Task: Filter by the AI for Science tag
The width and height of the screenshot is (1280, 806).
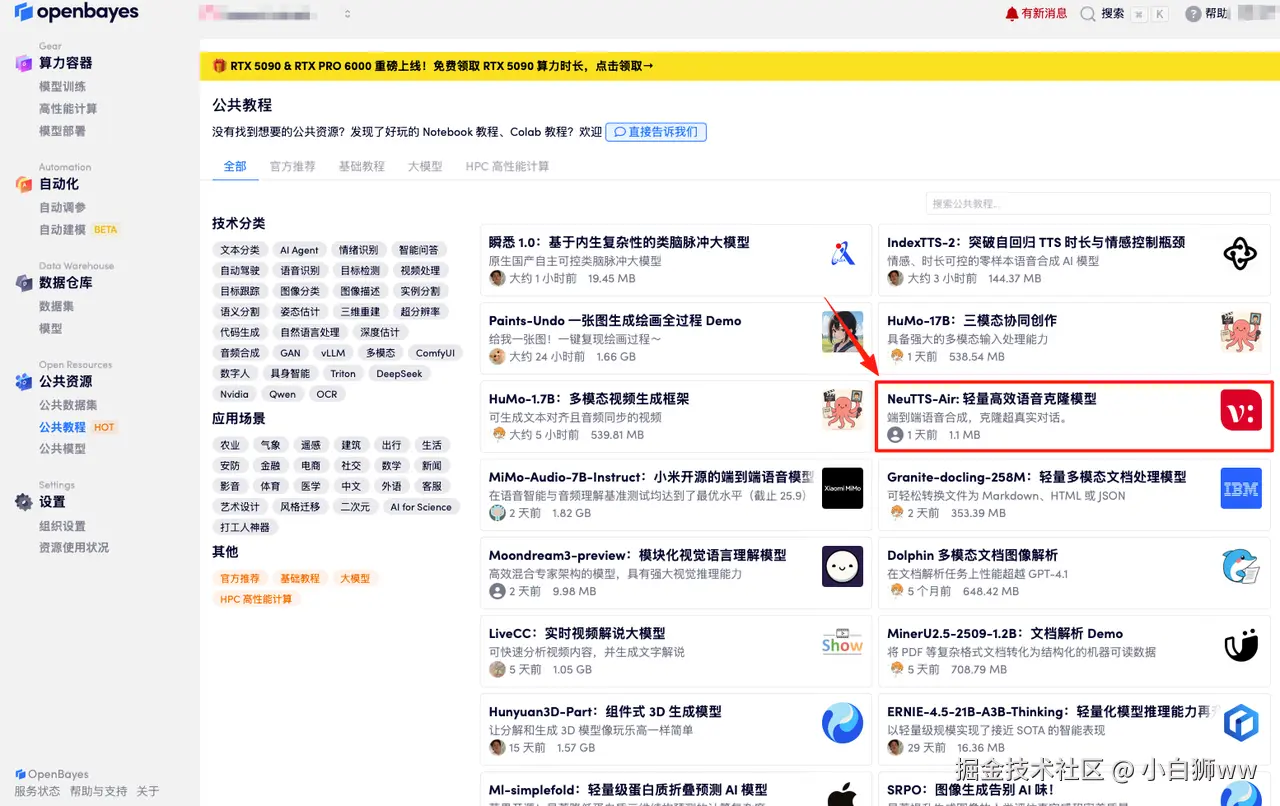Action: pyautogui.click(x=421, y=507)
